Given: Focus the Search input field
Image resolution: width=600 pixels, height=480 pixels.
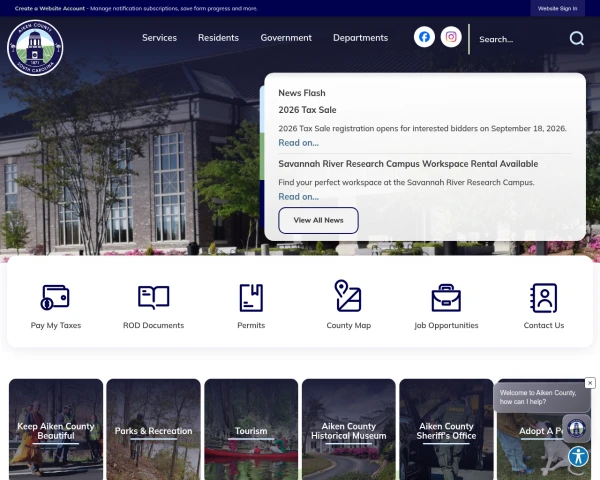Looking at the screenshot, I should pyautogui.click(x=520, y=39).
